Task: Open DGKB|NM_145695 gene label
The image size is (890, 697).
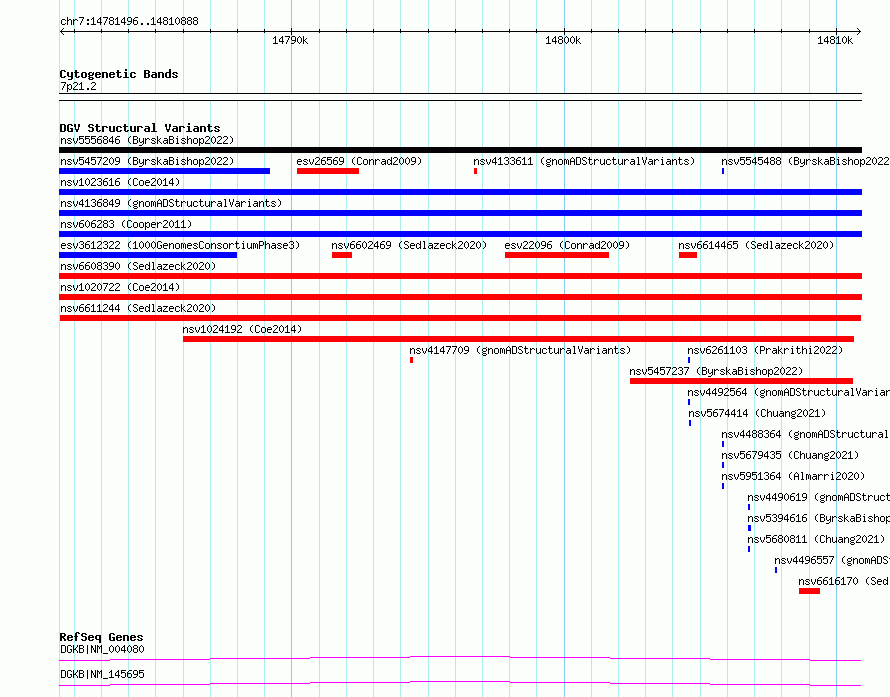Action: [102, 674]
